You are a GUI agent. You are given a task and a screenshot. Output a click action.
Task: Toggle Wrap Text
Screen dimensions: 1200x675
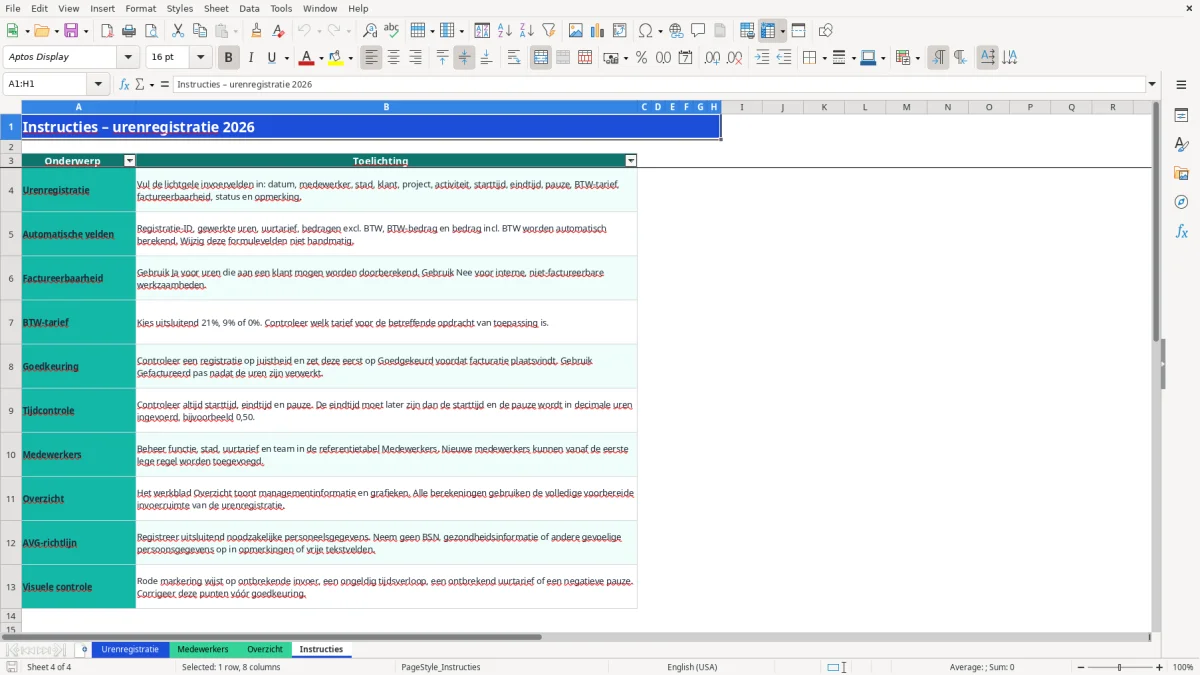(x=513, y=58)
